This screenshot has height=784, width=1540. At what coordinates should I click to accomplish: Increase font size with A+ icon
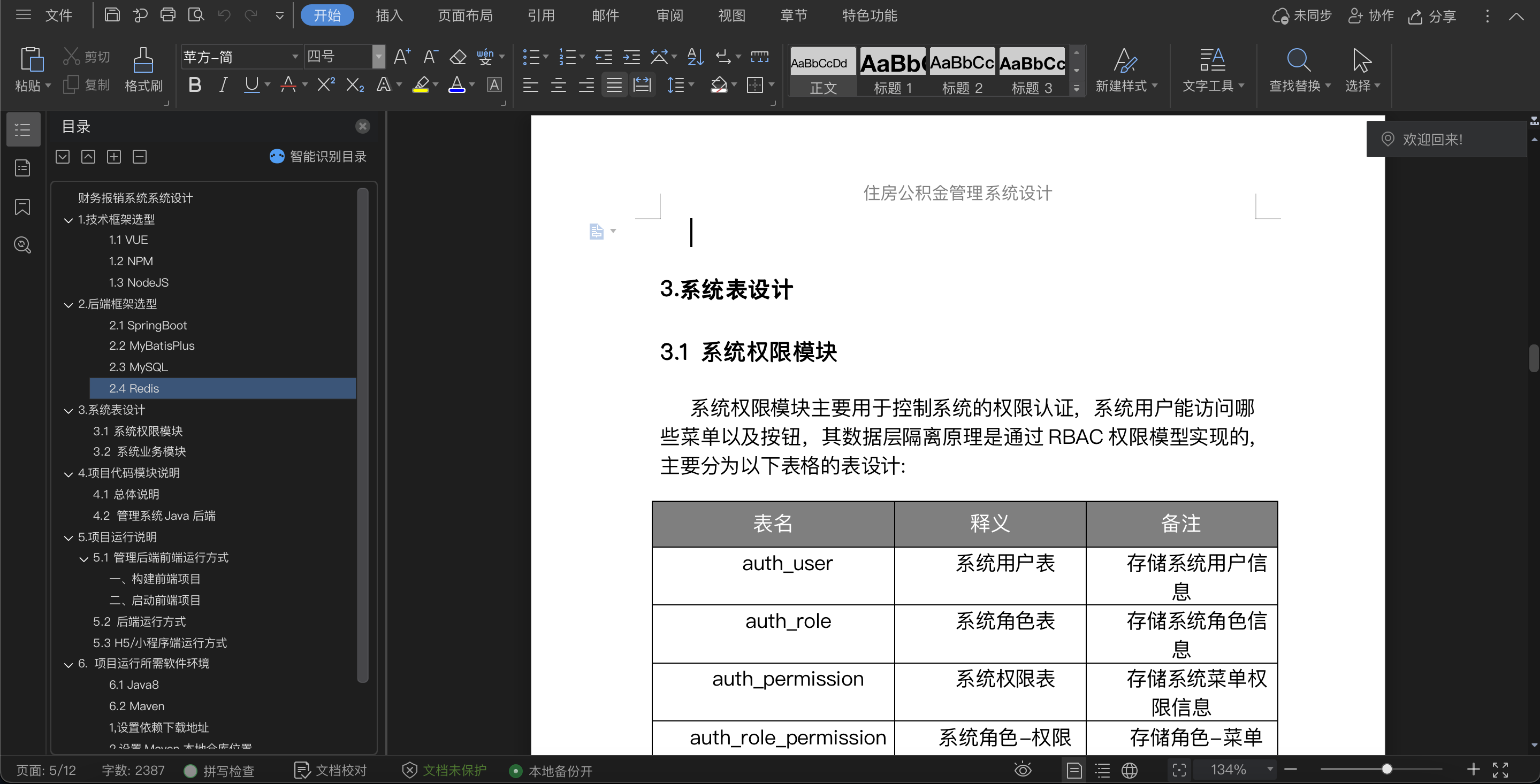[402, 57]
